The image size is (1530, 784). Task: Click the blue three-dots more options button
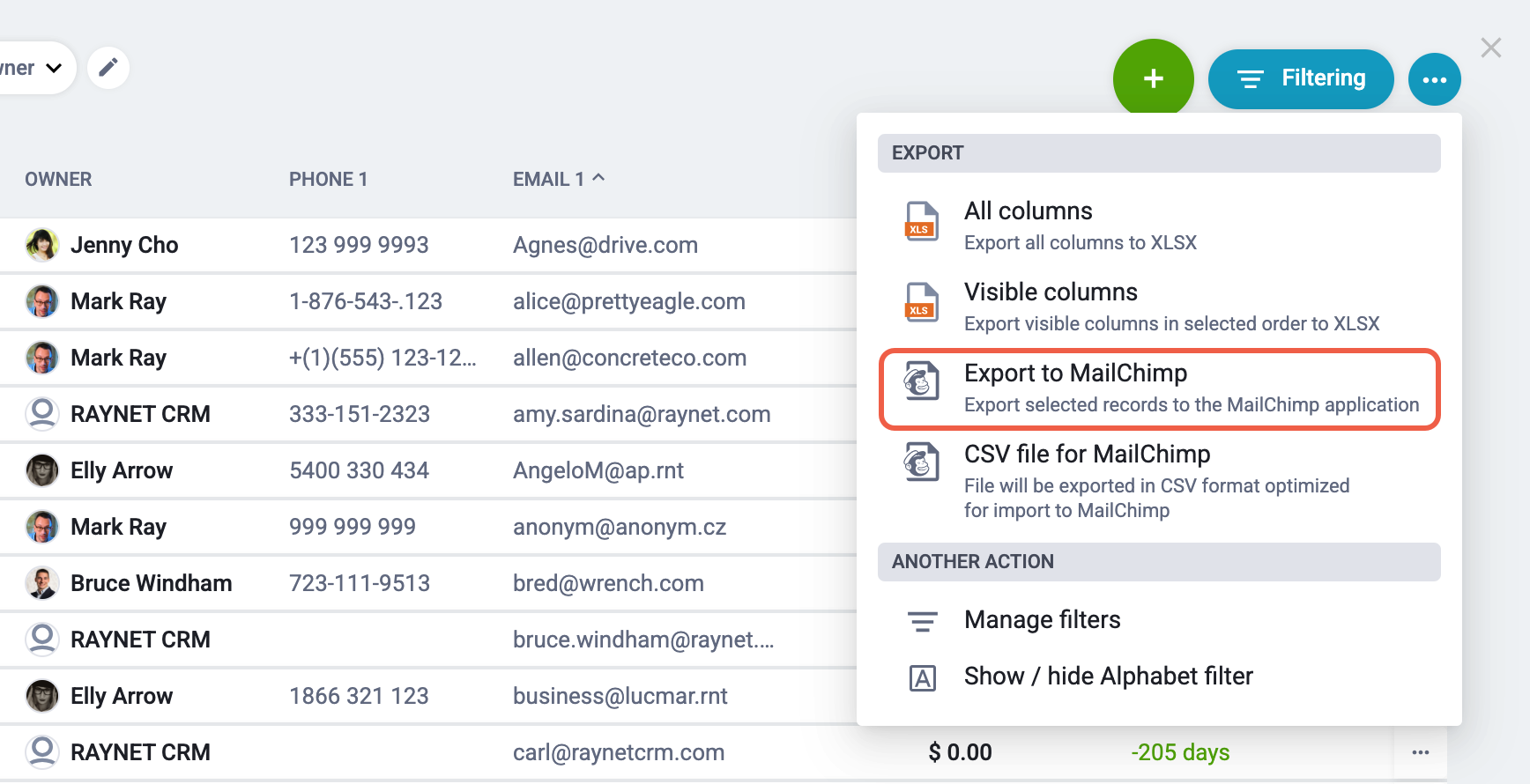tap(1434, 79)
